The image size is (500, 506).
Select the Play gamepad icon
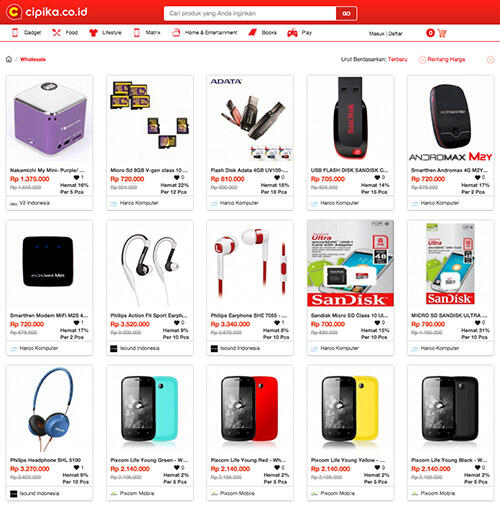click(292, 33)
